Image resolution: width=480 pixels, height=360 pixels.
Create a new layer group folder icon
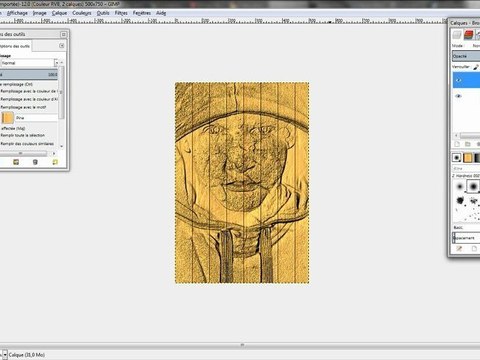coord(468,144)
